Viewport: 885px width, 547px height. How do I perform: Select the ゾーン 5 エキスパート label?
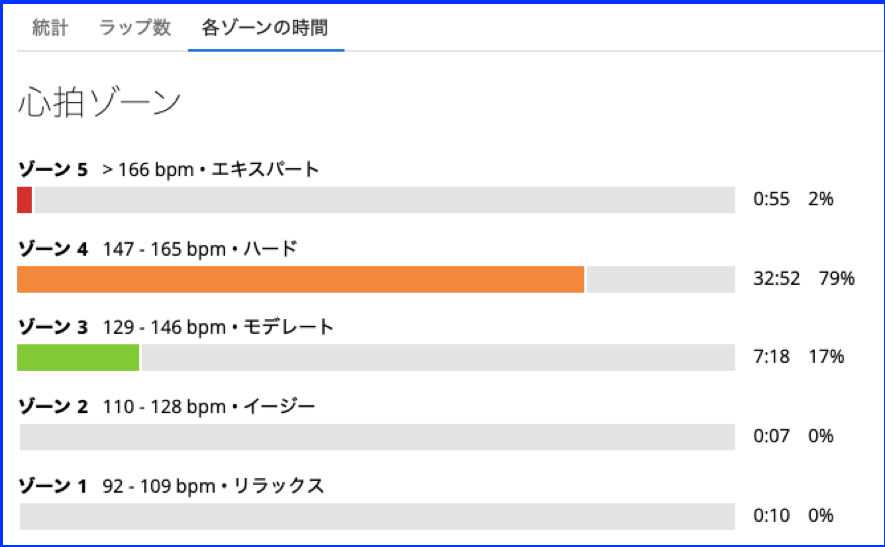coord(169,169)
